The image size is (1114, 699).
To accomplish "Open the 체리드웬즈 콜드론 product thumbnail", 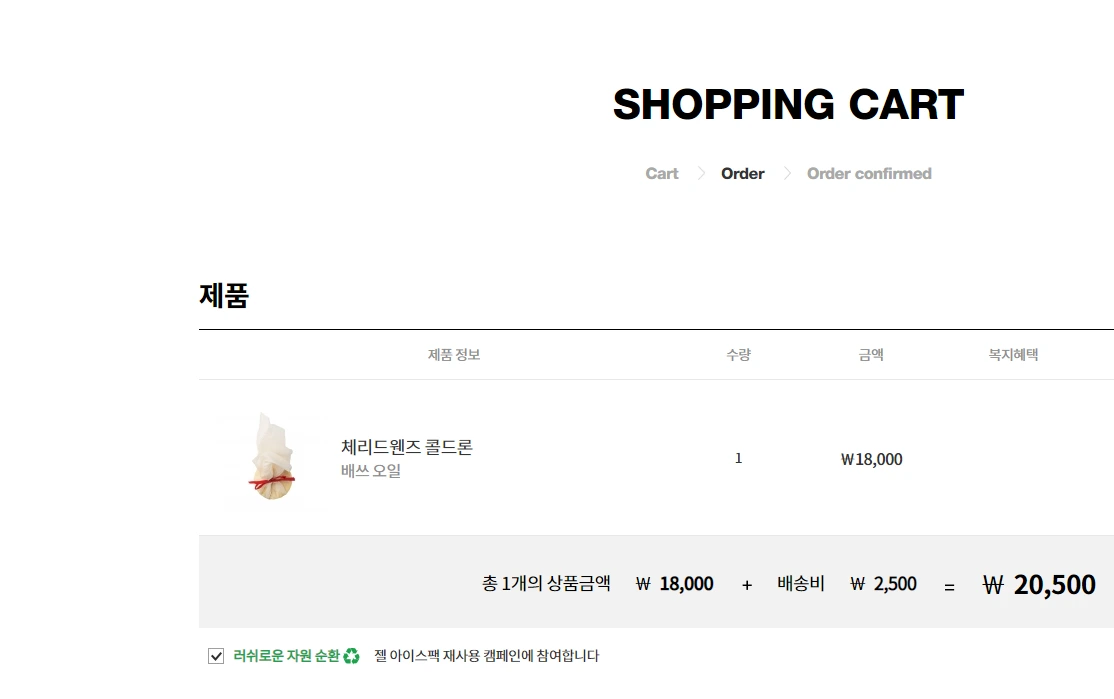I will [270, 457].
